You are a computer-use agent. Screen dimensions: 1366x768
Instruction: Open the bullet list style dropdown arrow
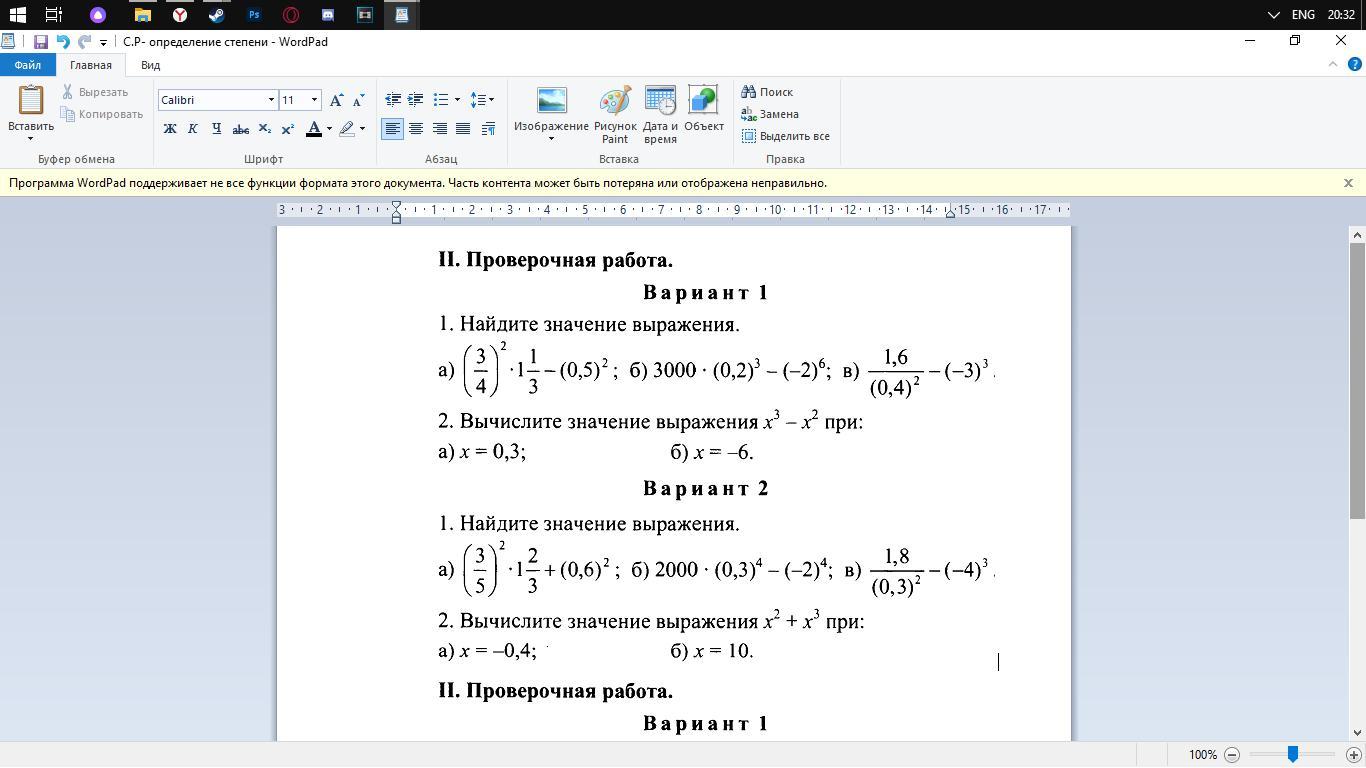[x=457, y=100]
